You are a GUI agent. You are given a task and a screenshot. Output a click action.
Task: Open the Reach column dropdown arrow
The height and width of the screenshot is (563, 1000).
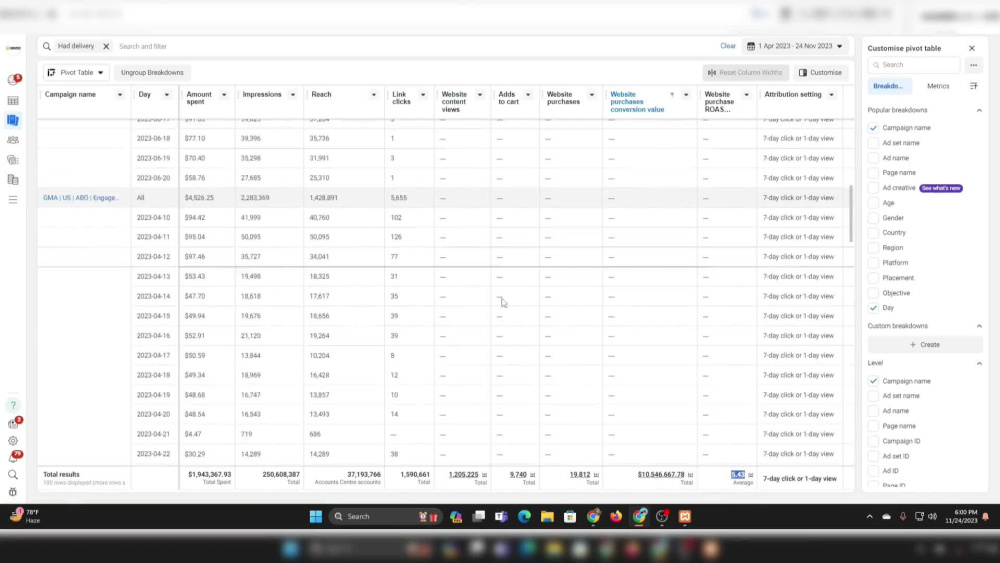click(x=374, y=95)
